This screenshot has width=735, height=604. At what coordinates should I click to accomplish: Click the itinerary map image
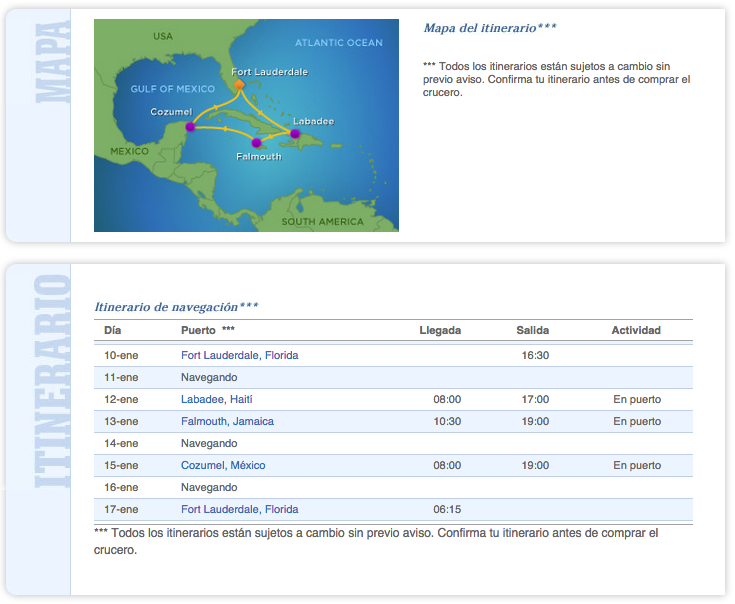tap(246, 125)
